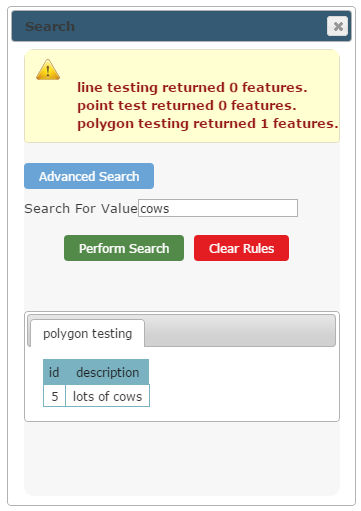Viewport: 361px width, 511px height.
Task: Select the lots of cows description cell
Action: [108, 396]
